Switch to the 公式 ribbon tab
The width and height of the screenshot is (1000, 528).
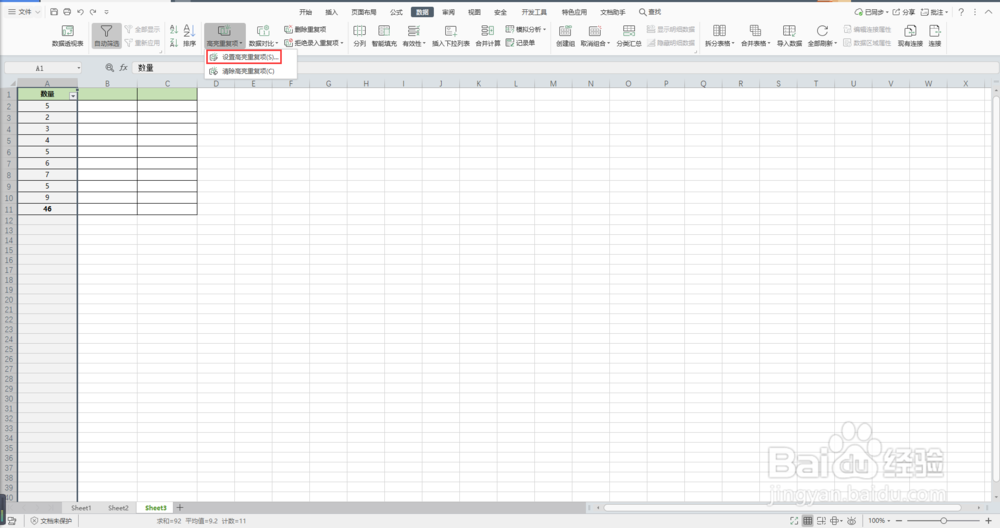396,12
